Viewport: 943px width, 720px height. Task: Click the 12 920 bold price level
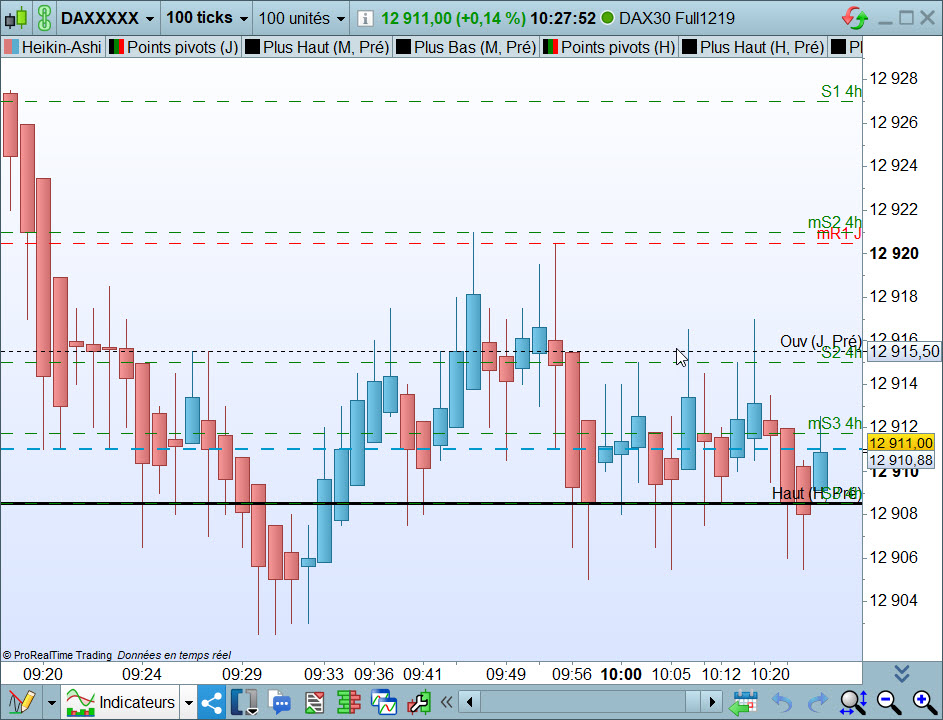pos(894,253)
